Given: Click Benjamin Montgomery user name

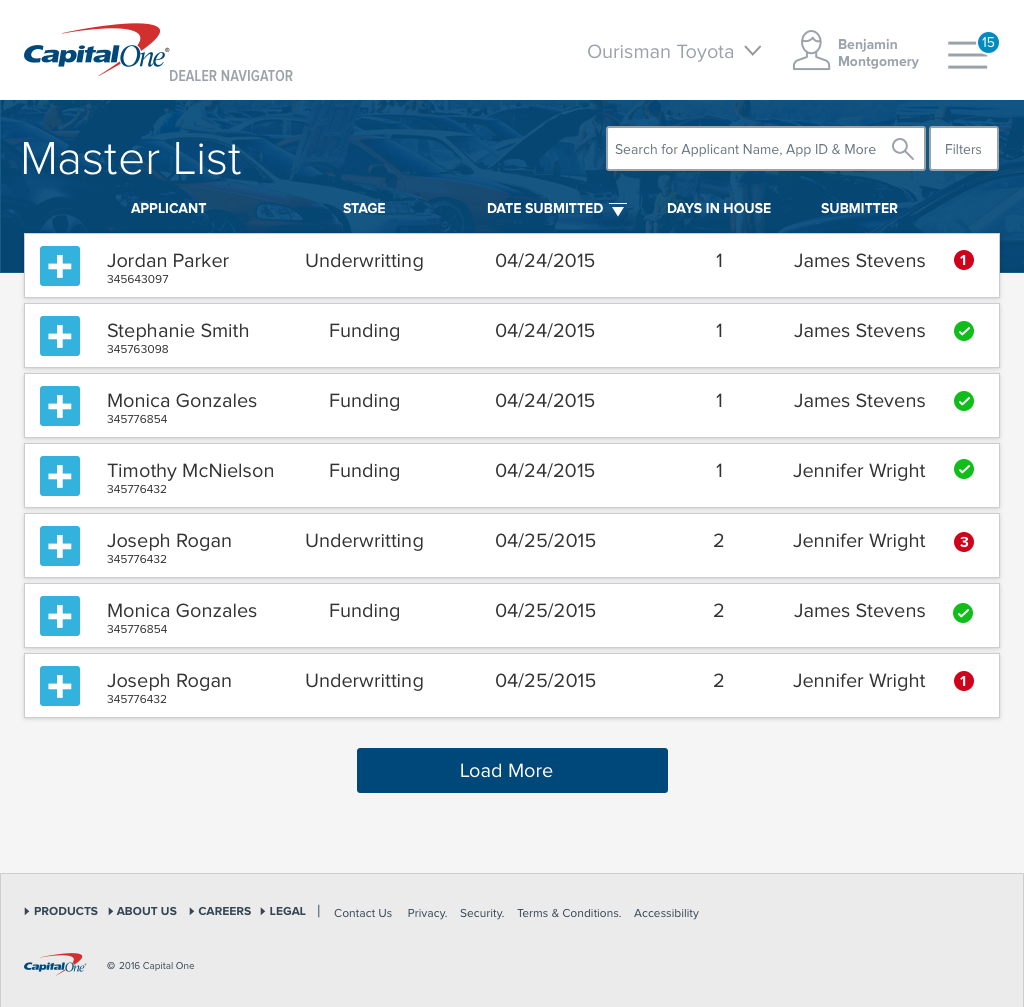Looking at the screenshot, I should tap(878, 53).
